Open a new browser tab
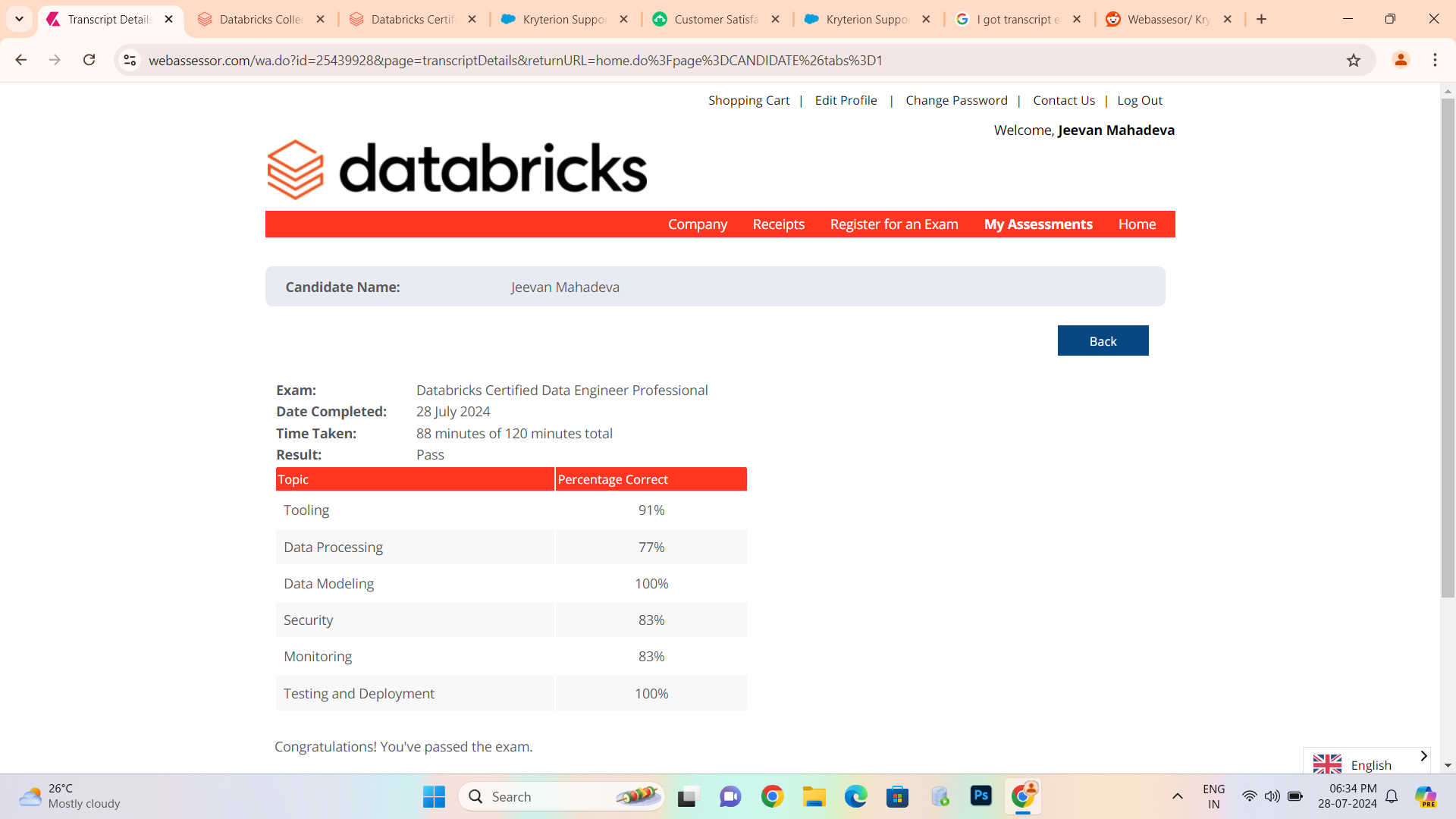This screenshot has width=1456, height=819. point(1261,19)
